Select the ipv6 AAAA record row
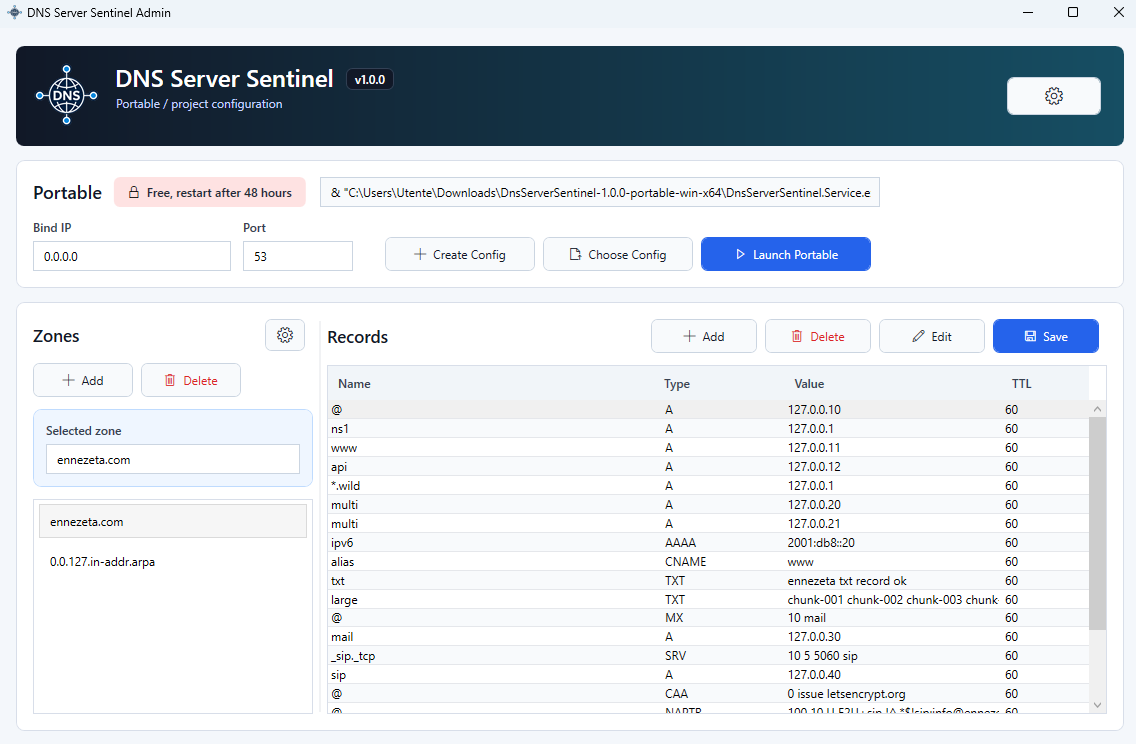Screen dimensions: 1136x744 click(708, 542)
